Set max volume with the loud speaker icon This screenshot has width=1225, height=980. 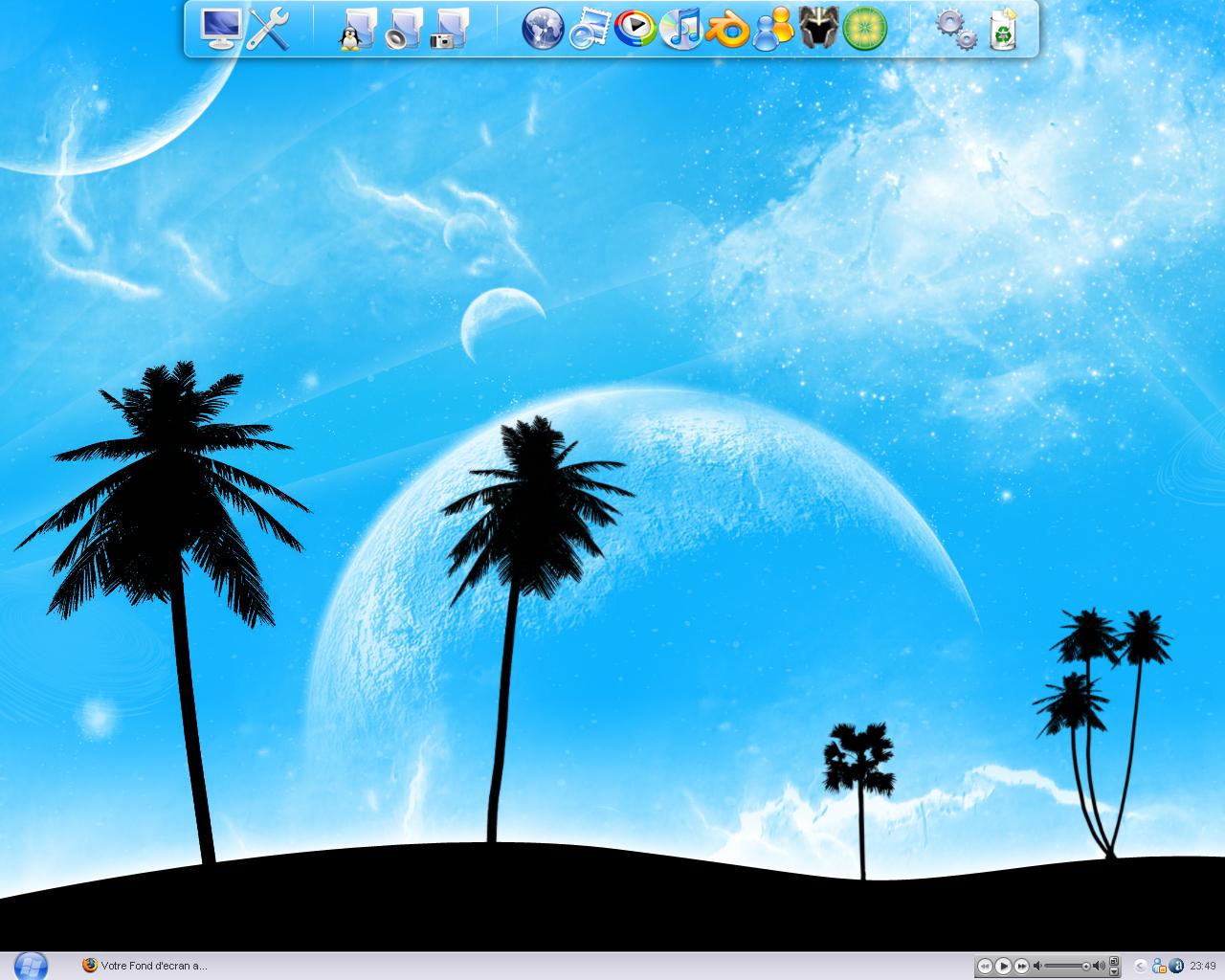tap(1099, 966)
